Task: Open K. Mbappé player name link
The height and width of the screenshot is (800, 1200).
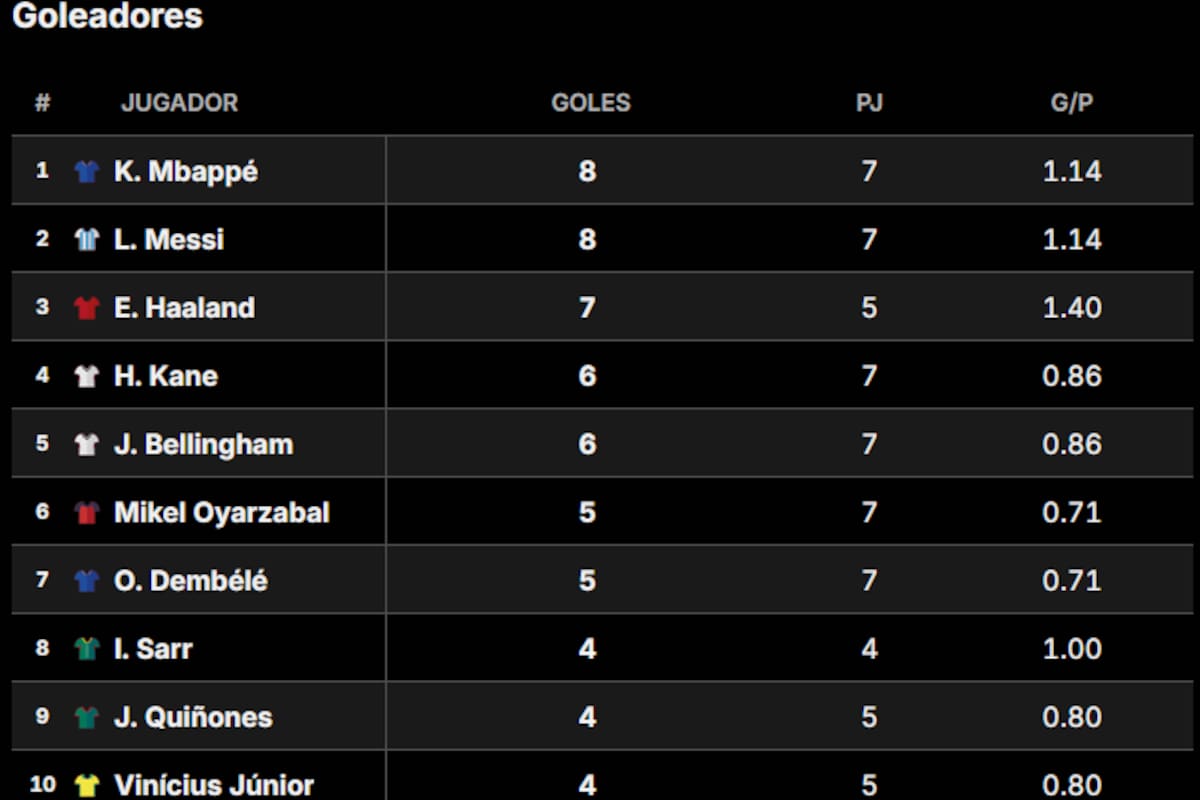Action: [x=186, y=172]
